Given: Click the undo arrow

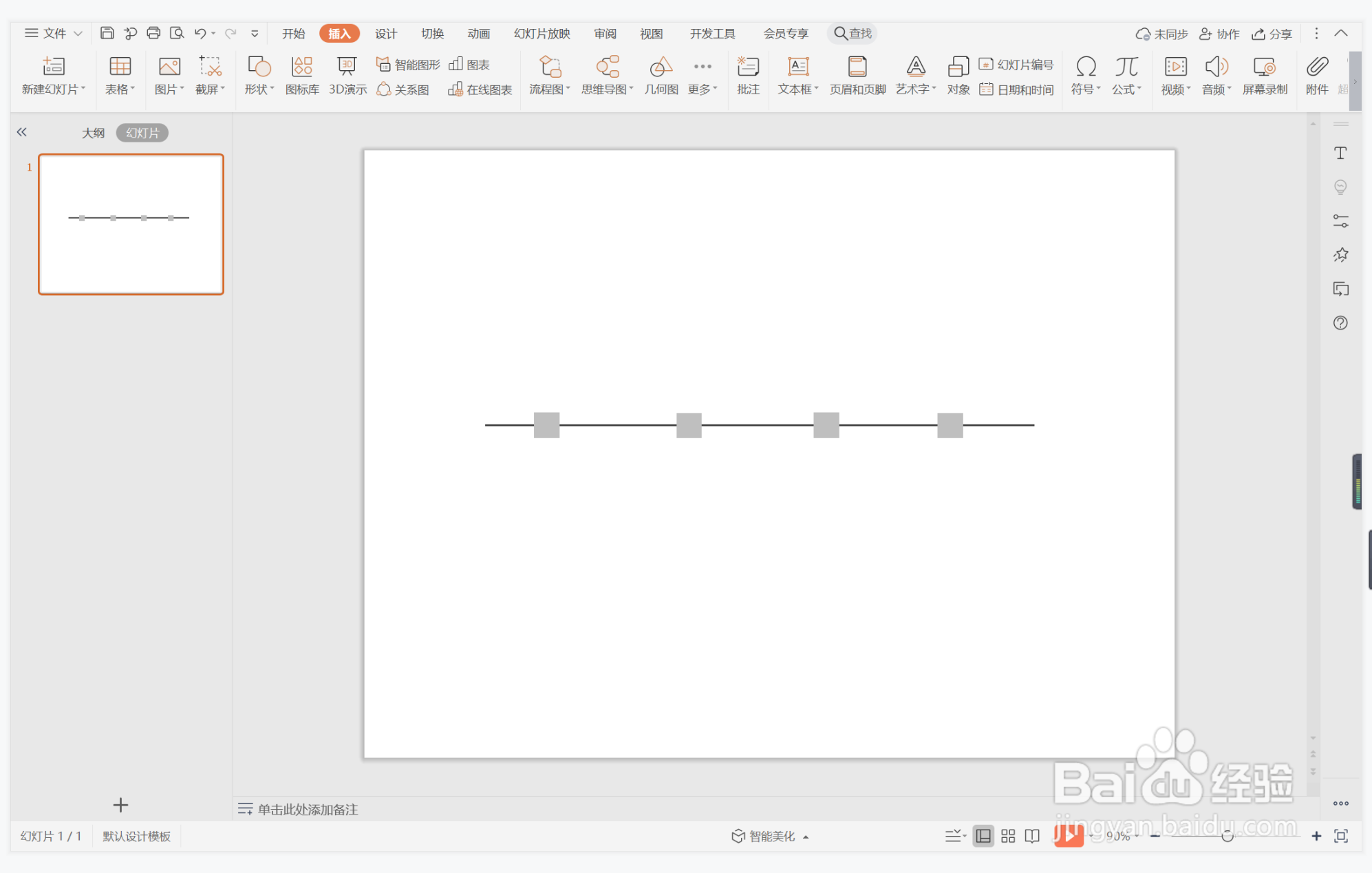Looking at the screenshot, I should [200, 33].
